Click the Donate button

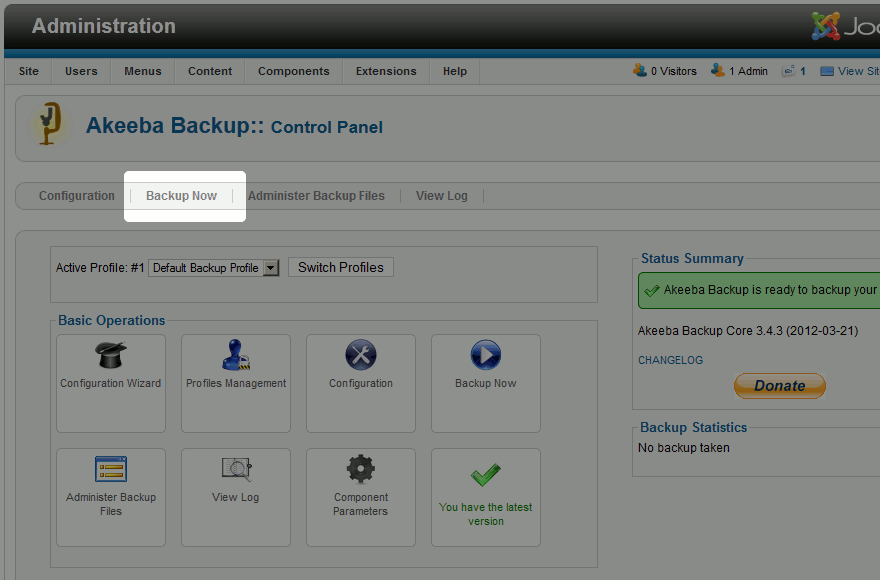click(780, 386)
